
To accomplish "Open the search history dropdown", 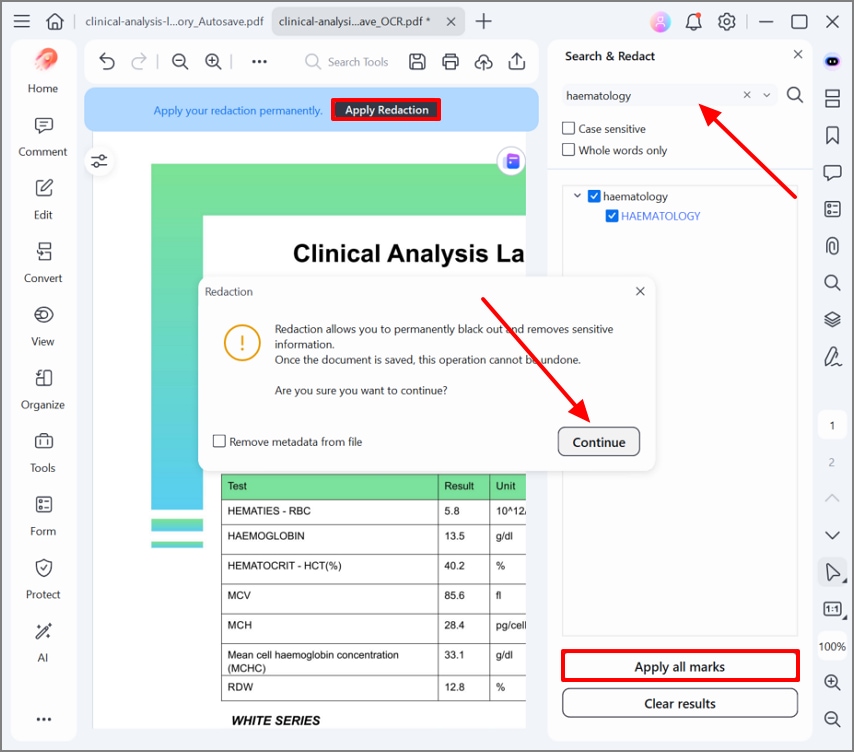I will pyautogui.click(x=767, y=95).
